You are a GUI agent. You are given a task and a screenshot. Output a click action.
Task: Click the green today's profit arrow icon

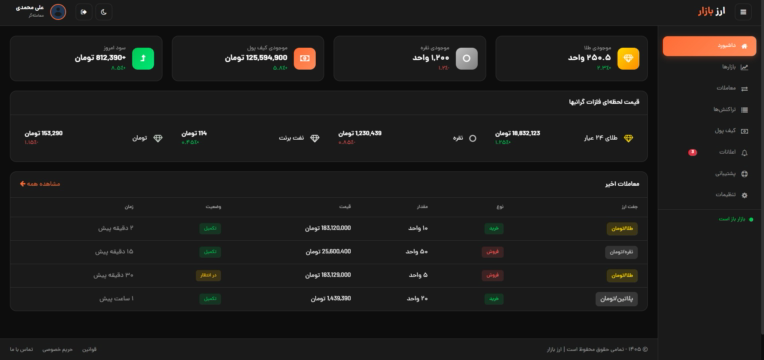coord(143,58)
